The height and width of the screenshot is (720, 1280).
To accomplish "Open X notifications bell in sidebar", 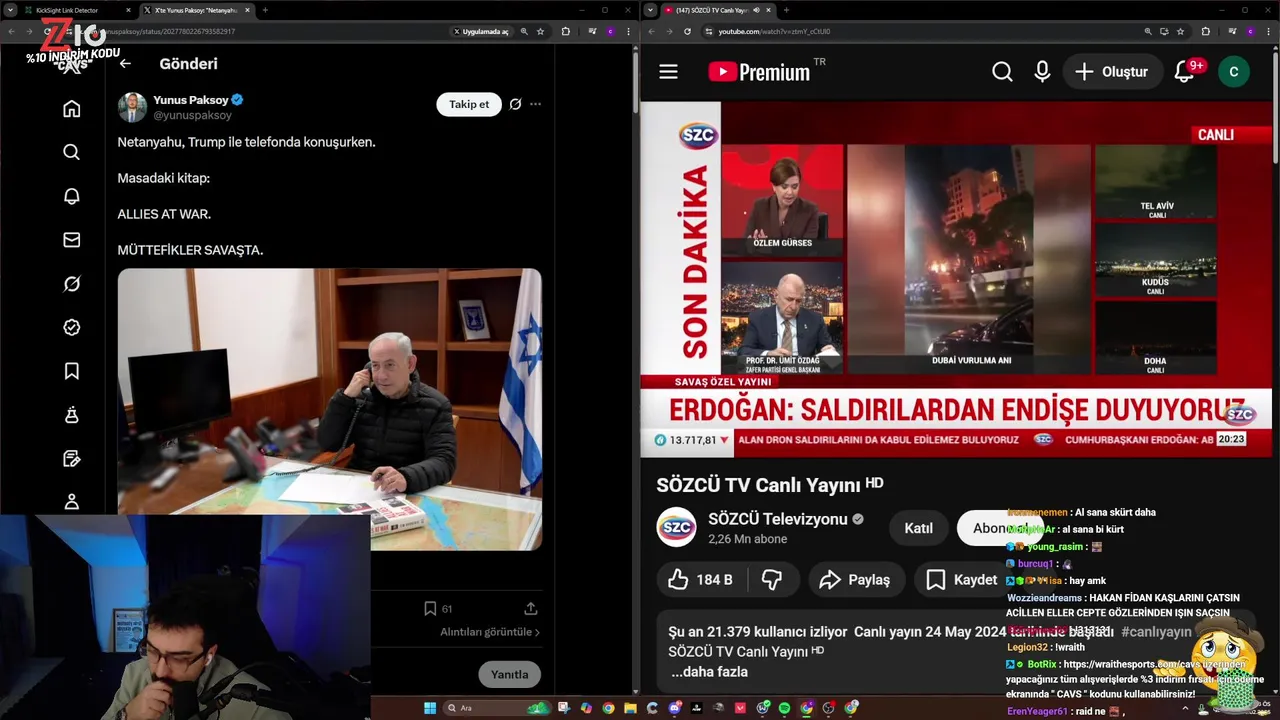I will (71, 196).
